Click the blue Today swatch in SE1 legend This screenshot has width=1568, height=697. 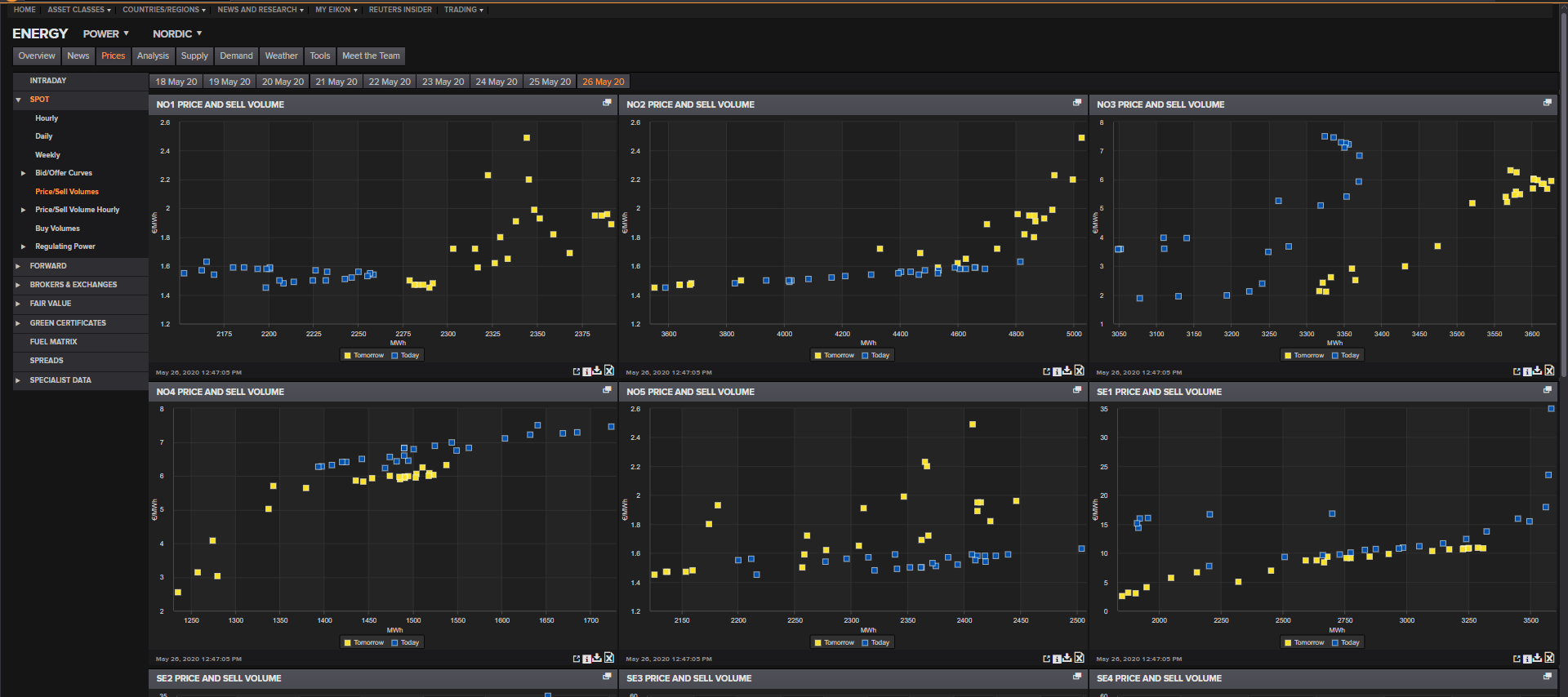tap(1335, 642)
